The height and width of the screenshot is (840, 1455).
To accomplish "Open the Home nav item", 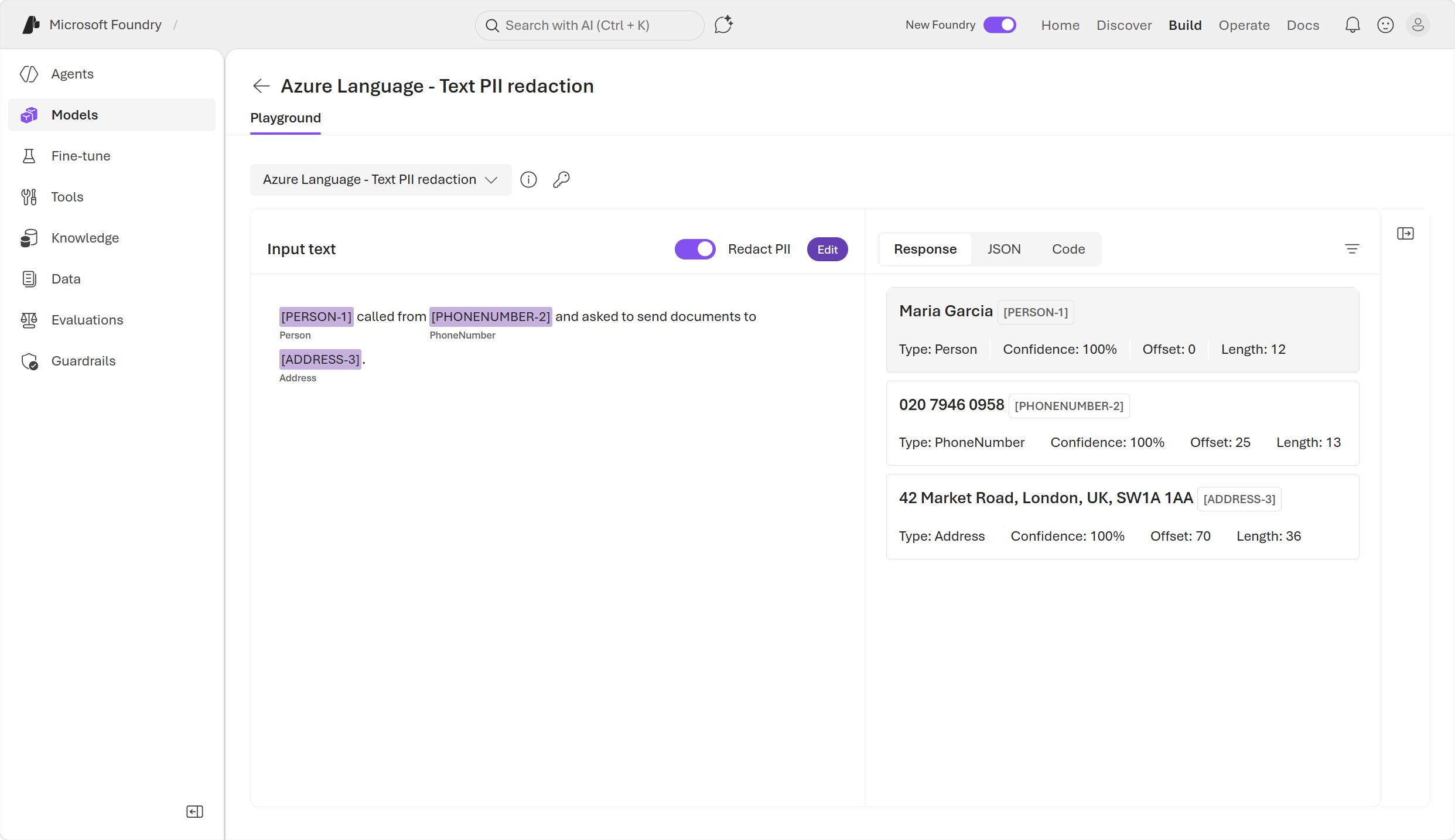I will pos(1060,25).
